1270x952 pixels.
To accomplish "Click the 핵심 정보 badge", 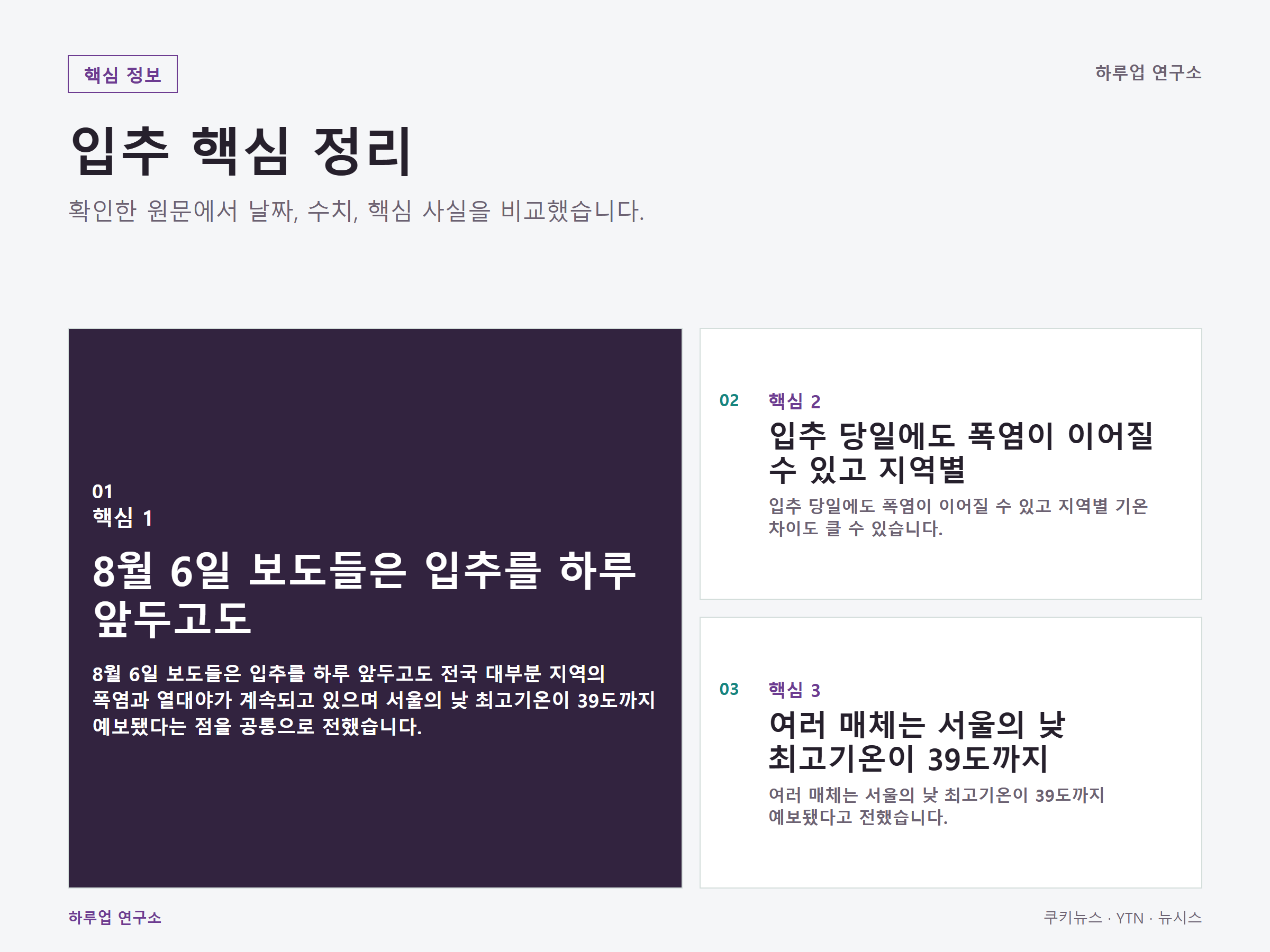I will click(122, 74).
